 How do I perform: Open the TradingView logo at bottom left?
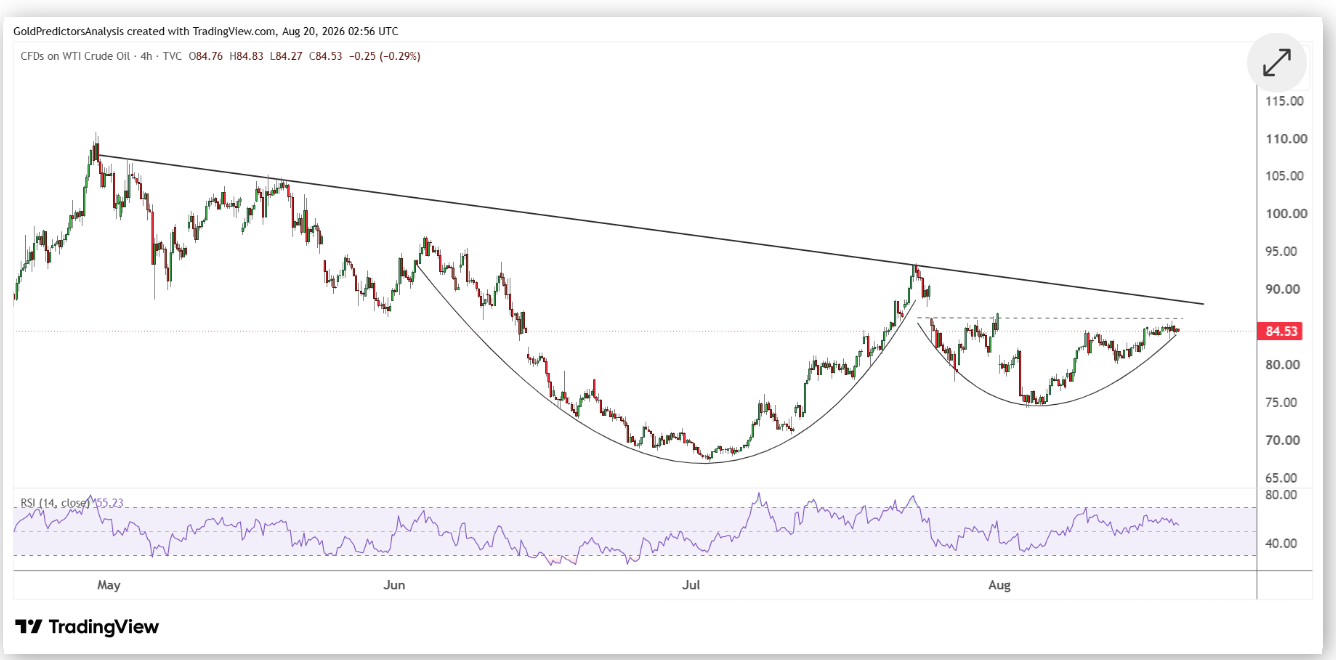pyautogui.click(x=87, y=627)
